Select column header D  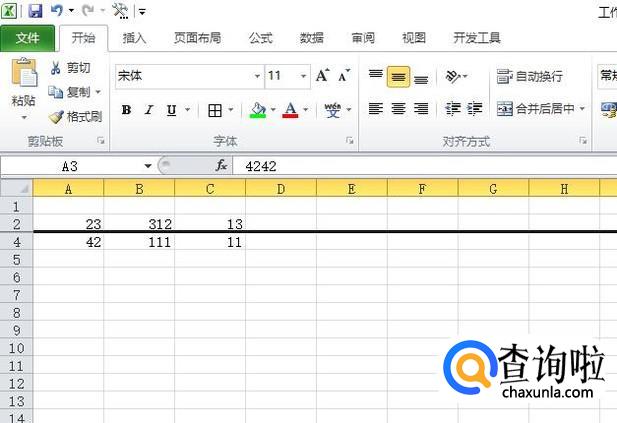coord(281,189)
